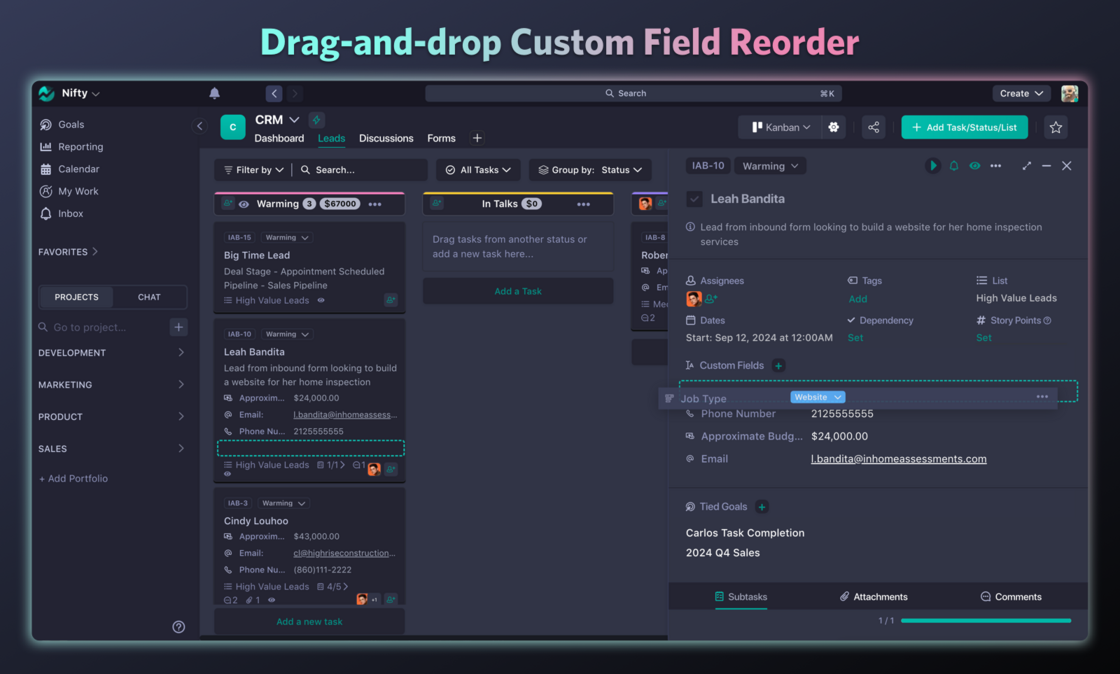Add a new custom field plus icon
This screenshot has height=674, width=1120.
pos(778,366)
